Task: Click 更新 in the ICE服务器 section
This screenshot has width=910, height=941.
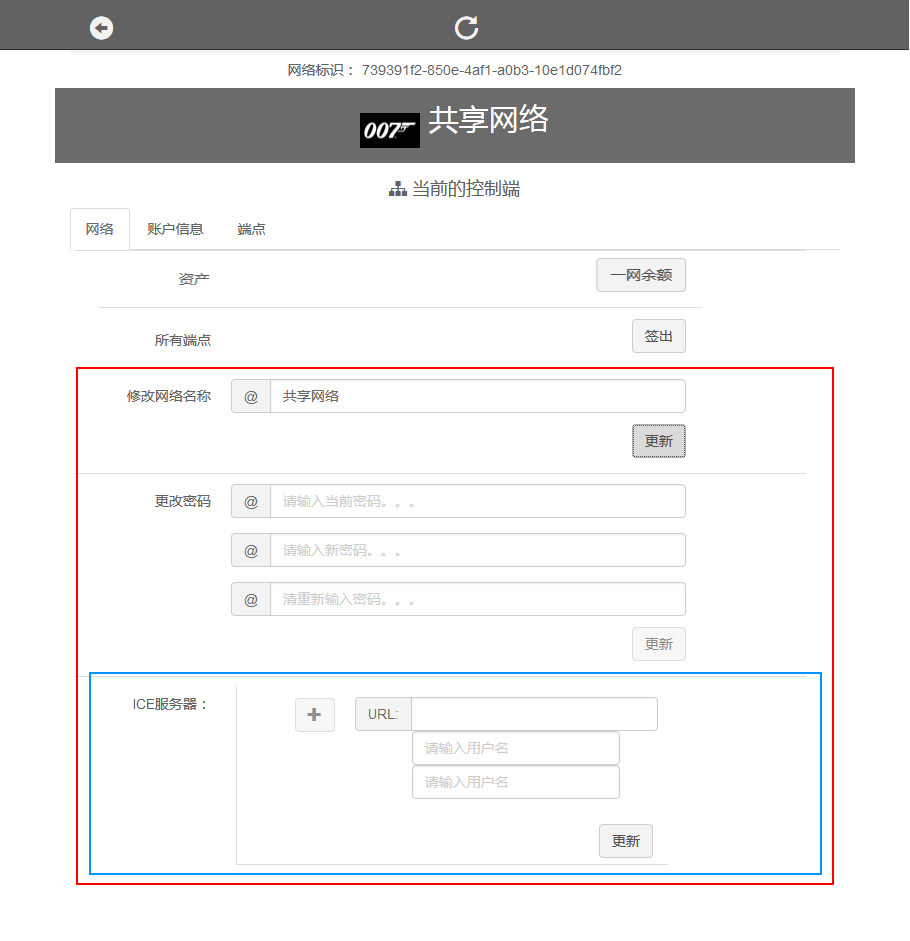Action: point(625,841)
